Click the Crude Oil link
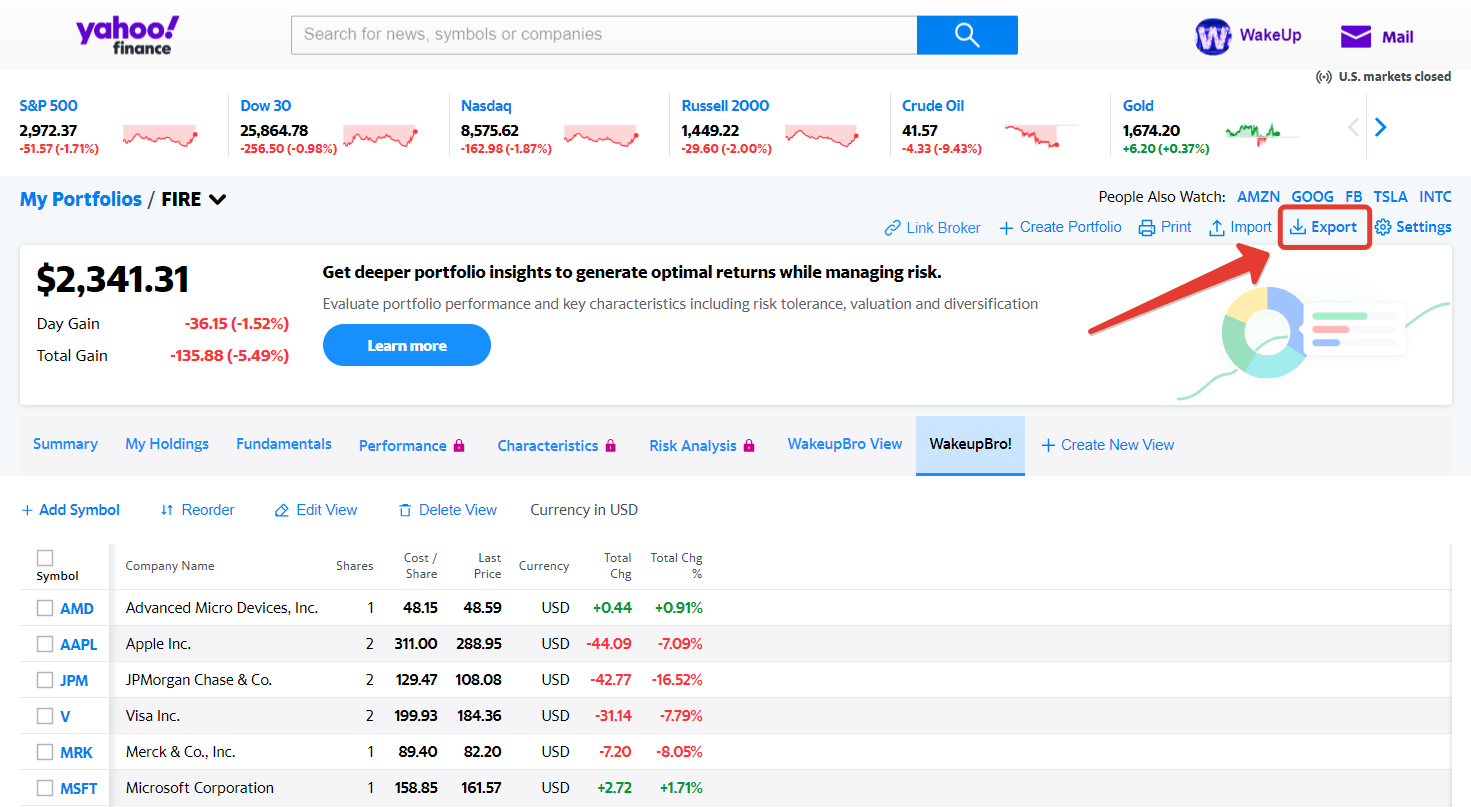 coord(933,106)
